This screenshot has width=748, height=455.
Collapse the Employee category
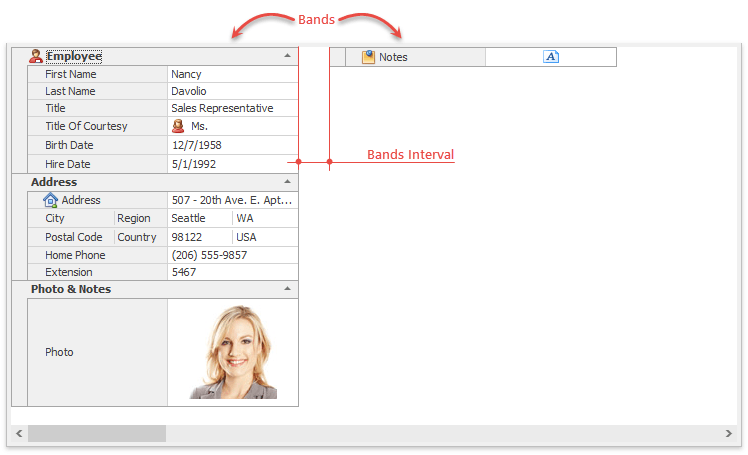tap(287, 56)
